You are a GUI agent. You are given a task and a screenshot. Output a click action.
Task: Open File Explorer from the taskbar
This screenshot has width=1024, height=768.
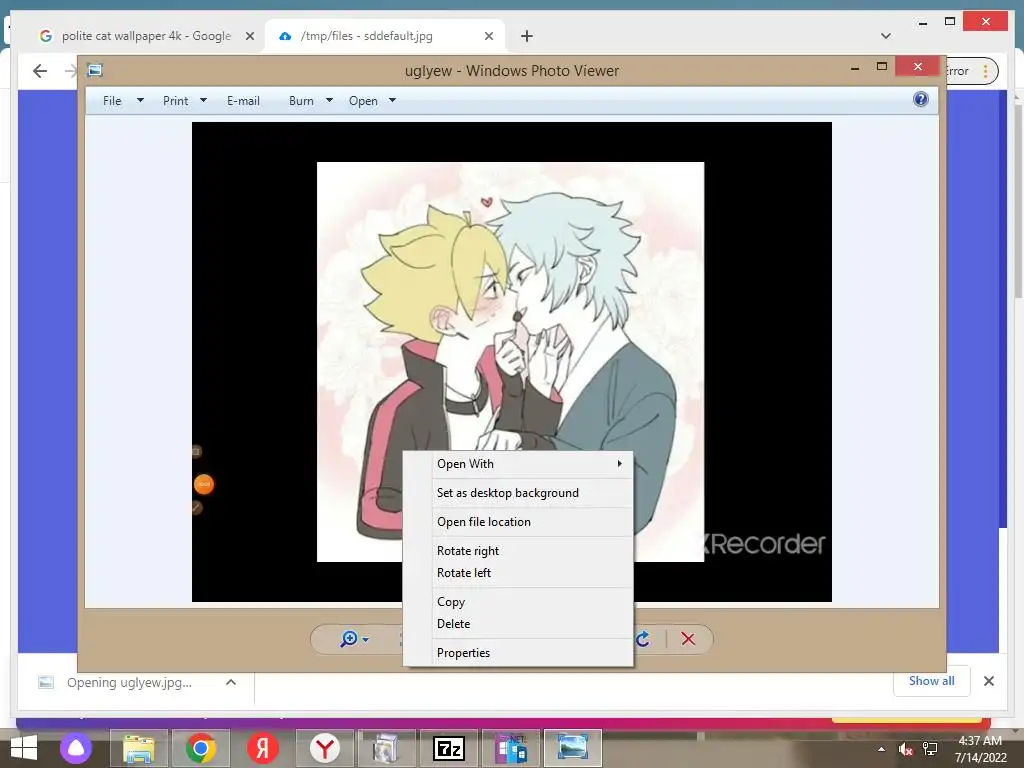[138, 748]
